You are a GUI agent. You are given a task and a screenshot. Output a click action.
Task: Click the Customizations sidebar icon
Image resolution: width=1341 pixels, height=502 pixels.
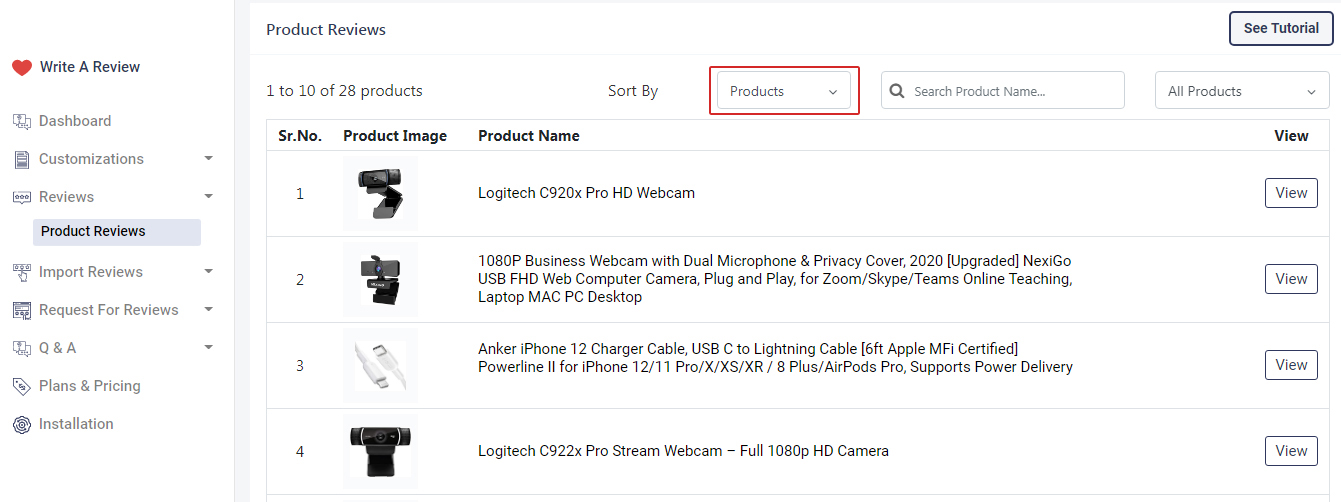tap(22, 159)
